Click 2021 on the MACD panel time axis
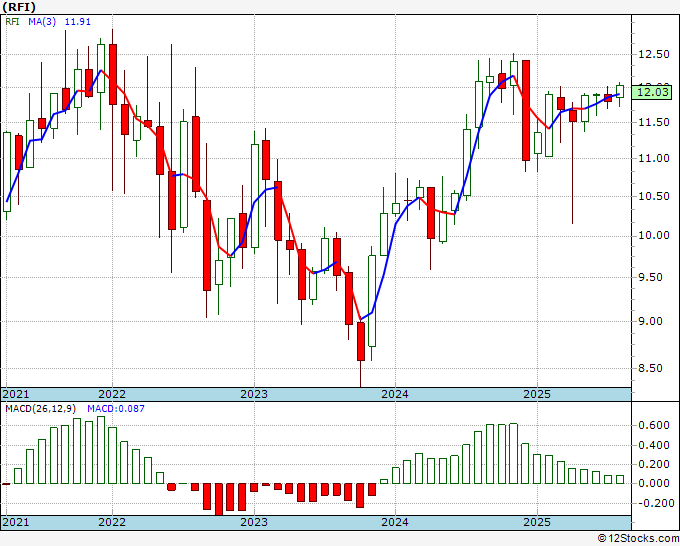This screenshot has height=546, width=680. (x=16, y=522)
